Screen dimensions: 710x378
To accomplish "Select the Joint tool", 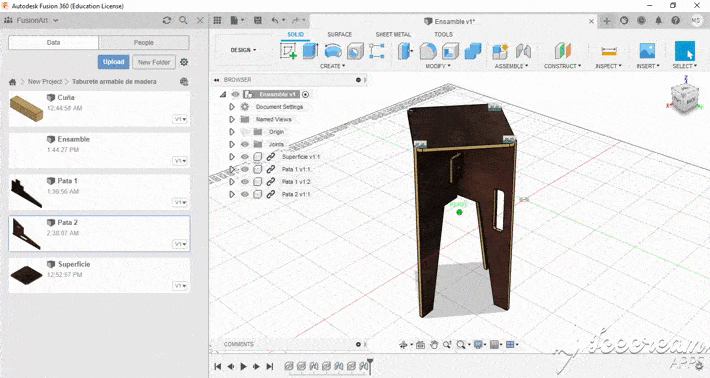I will (523, 51).
